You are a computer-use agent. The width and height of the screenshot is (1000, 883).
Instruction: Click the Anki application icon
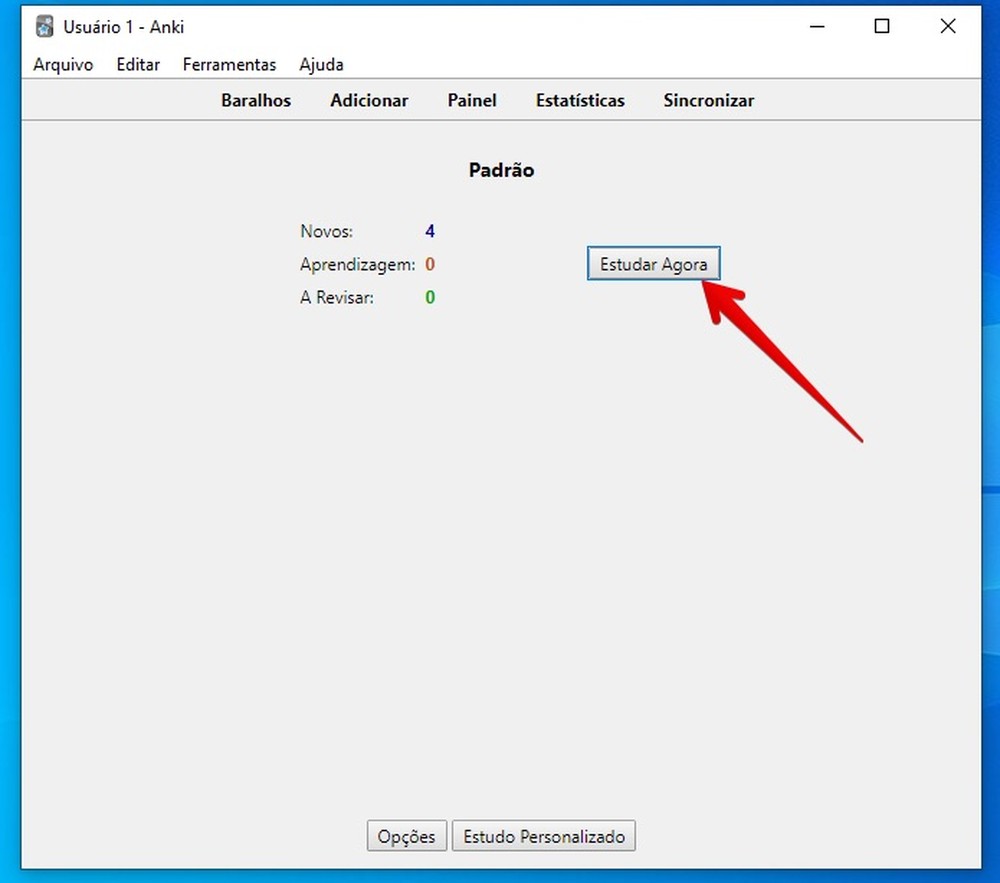(x=43, y=26)
